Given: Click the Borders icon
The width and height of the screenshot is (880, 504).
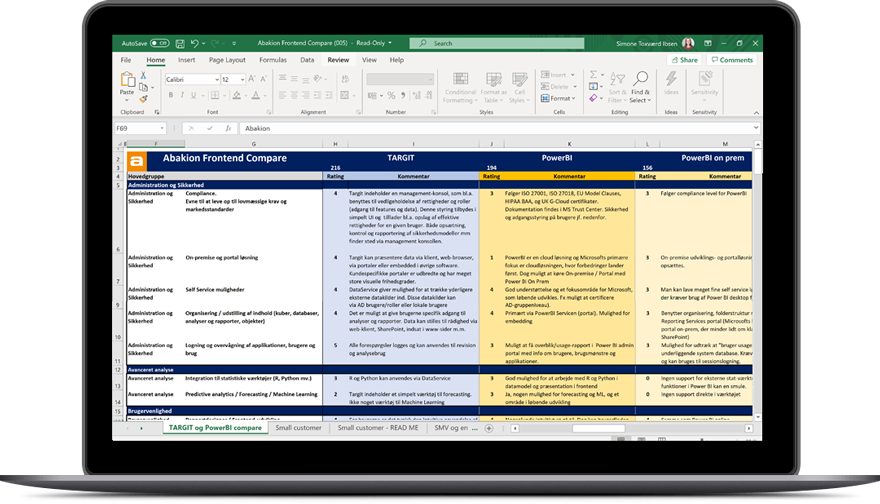Looking at the screenshot, I should point(214,95).
